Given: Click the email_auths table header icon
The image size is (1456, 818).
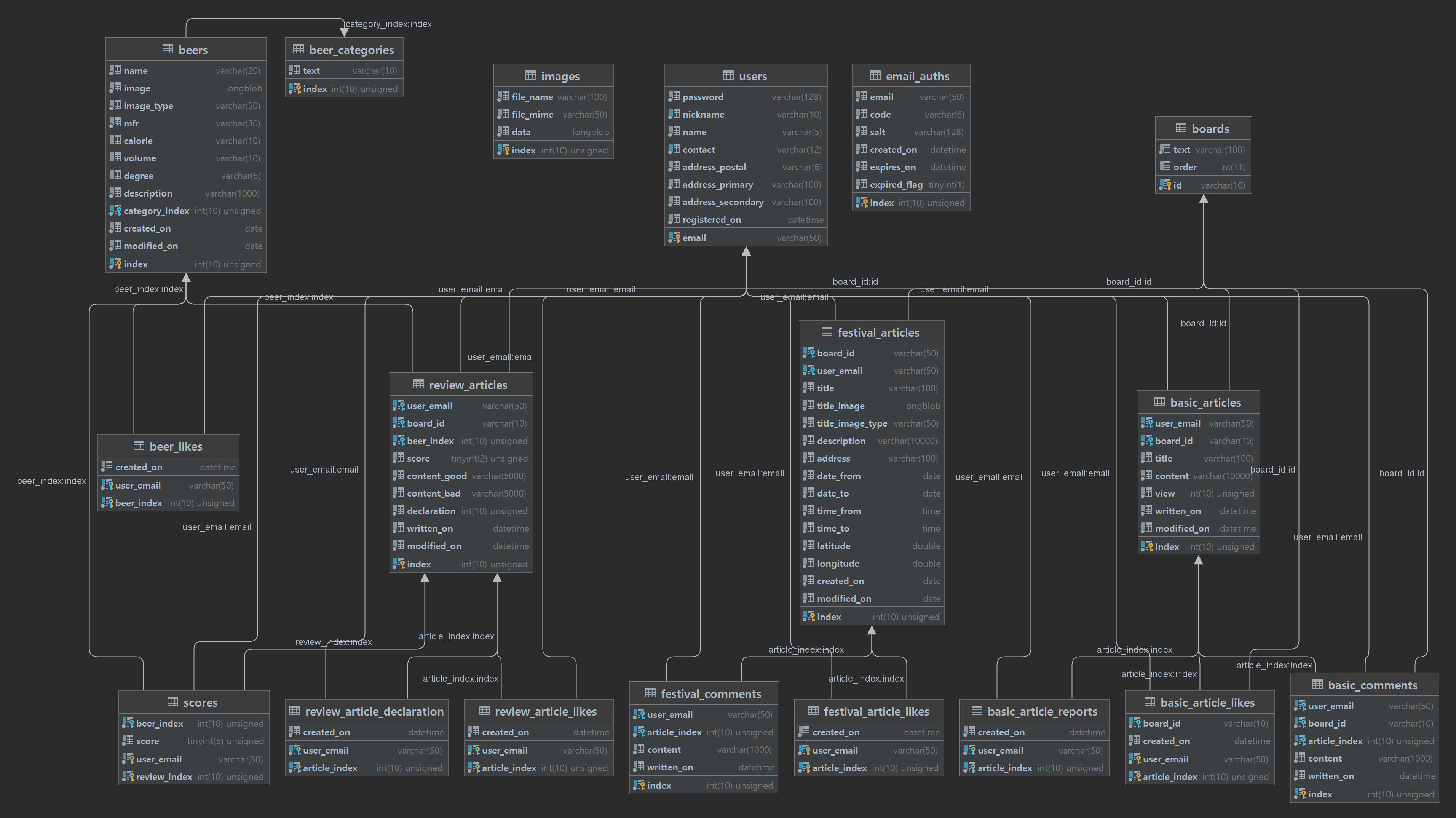Looking at the screenshot, I should (x=875, y=75).
